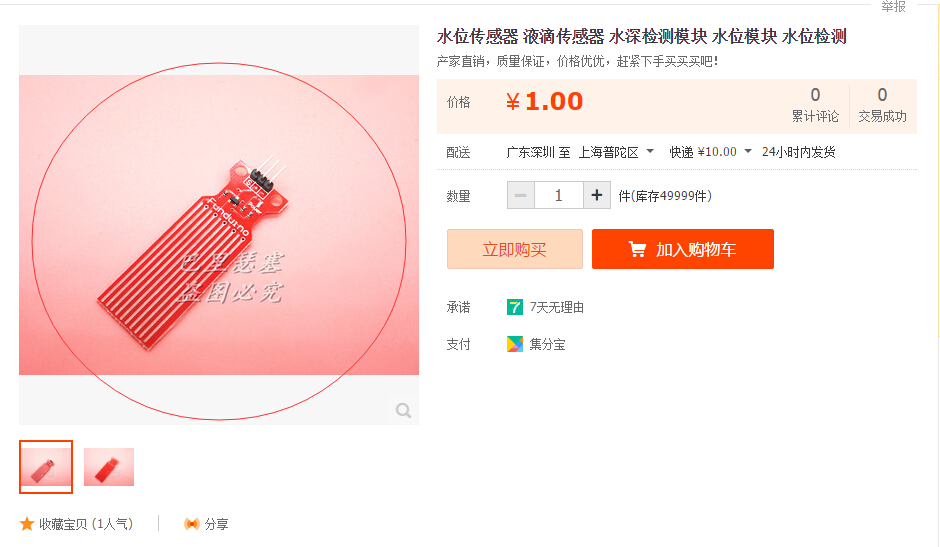Click the green 7-day return icon
Image resolution: width=940 pixels, height=547 pixels.
[515, 307]
